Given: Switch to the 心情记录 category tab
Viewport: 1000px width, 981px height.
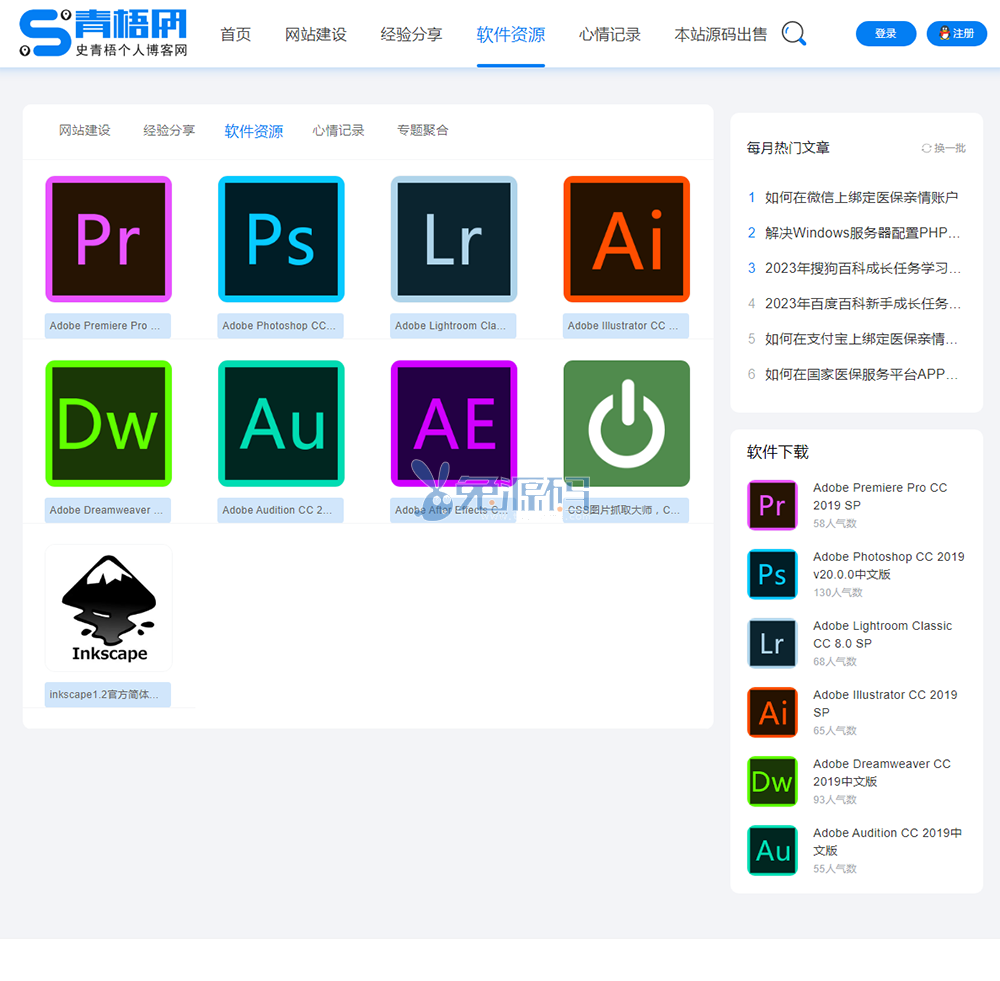Looking at the screenshot, I should pos(338,130).
